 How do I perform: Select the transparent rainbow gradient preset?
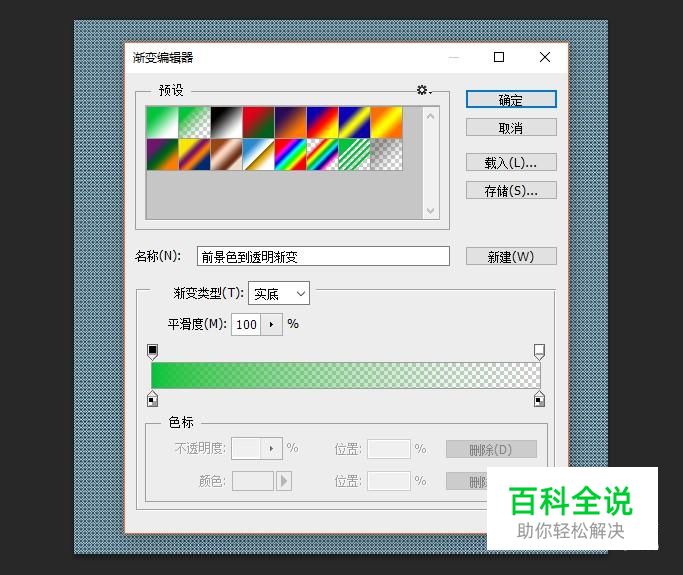pos(322,154)
